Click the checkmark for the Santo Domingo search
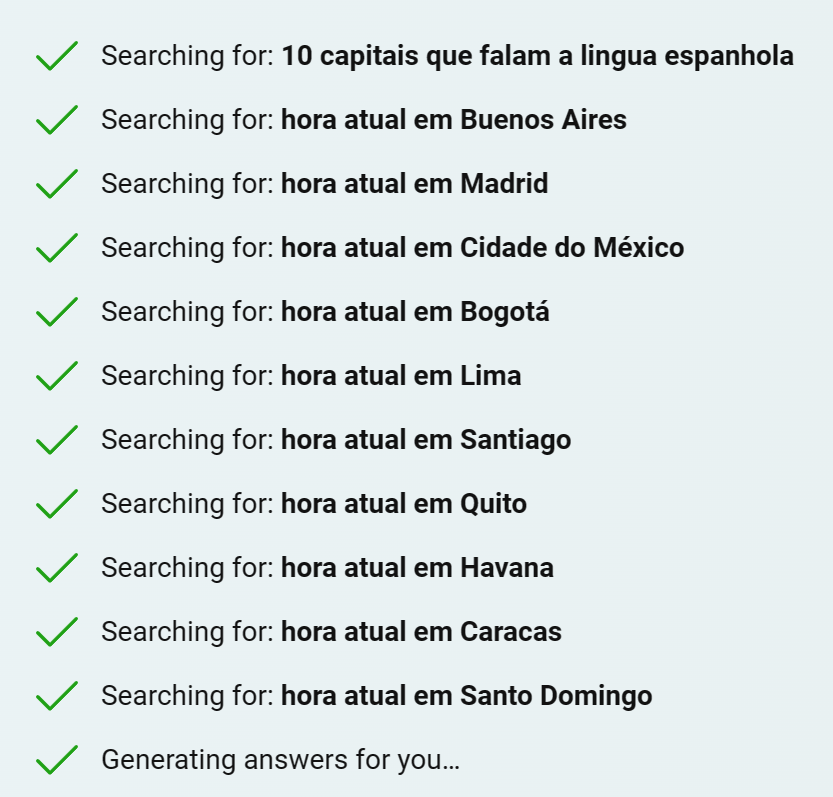Image resolution: width=833 pixels, height=797 pixels. [x=57, y=696]
